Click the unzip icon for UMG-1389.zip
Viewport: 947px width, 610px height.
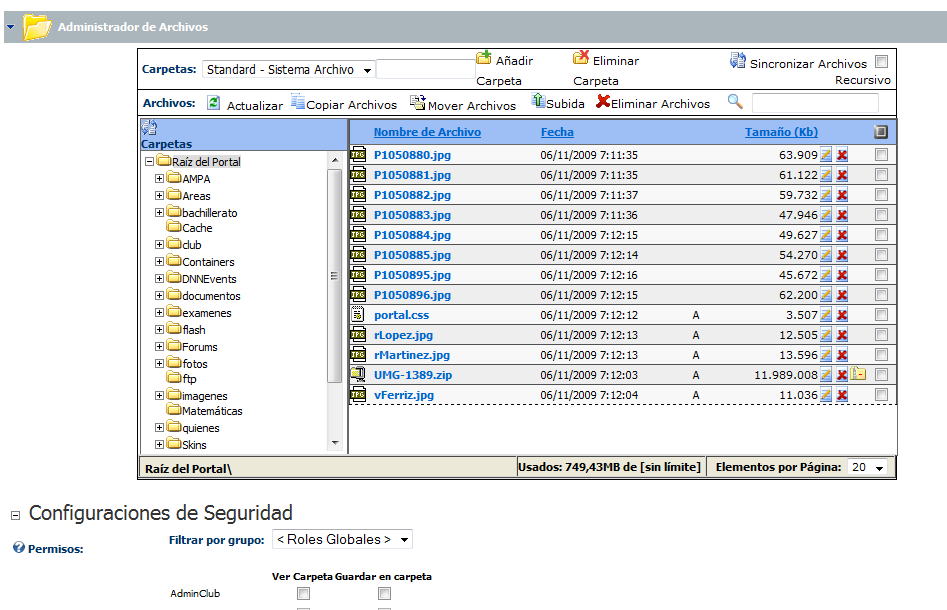858,374
